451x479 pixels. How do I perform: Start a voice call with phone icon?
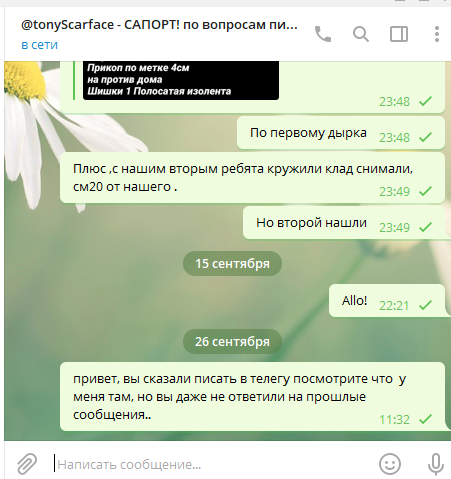(323, 34)
